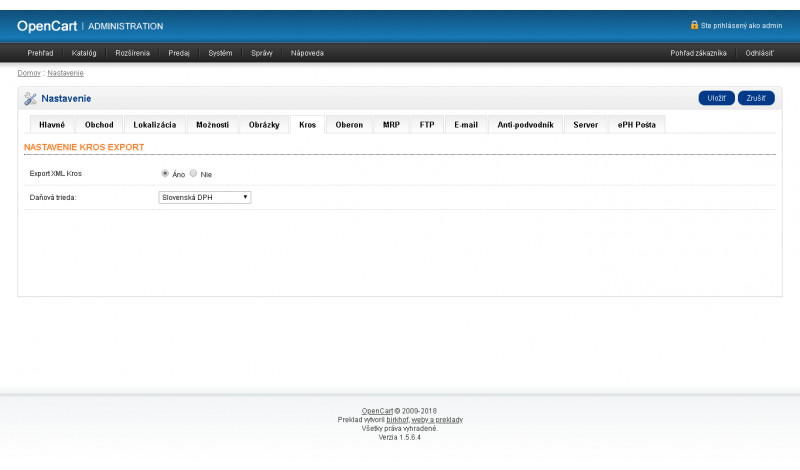Switch to the Server tab
The width and height of the screenshot is (800, 470).
click(x=586, y=125)
